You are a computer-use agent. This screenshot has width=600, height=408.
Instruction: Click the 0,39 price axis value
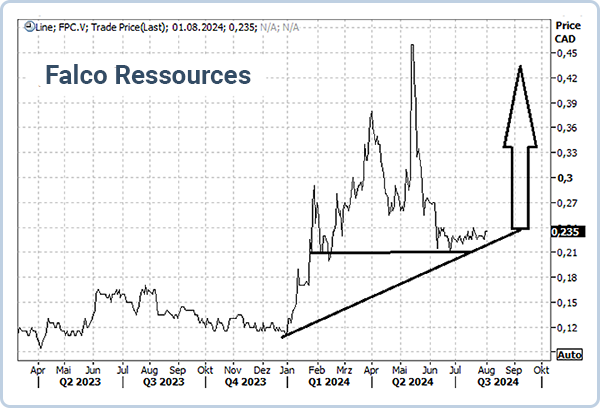point(567,103)
